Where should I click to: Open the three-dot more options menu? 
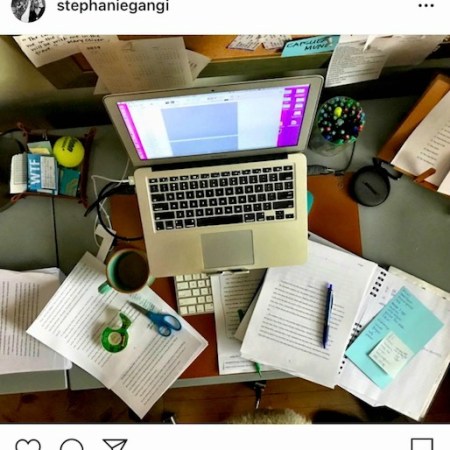[x=426, y=6]
